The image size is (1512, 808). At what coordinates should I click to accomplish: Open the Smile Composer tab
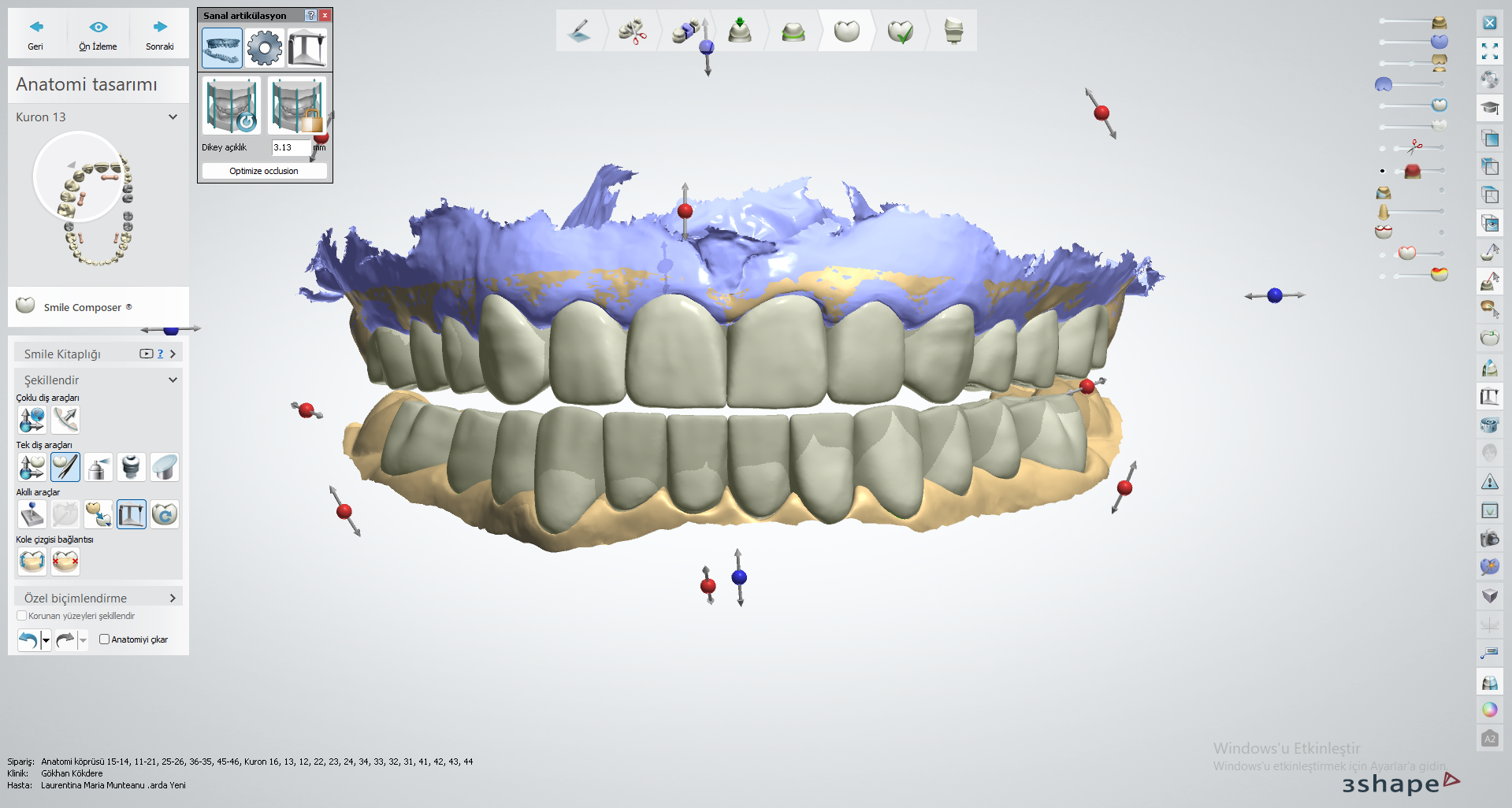click(87, 307)
